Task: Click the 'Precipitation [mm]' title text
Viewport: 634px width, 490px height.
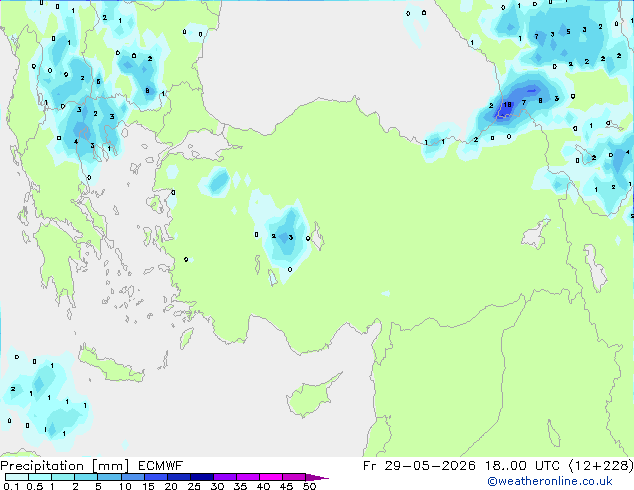Action: 64,466
